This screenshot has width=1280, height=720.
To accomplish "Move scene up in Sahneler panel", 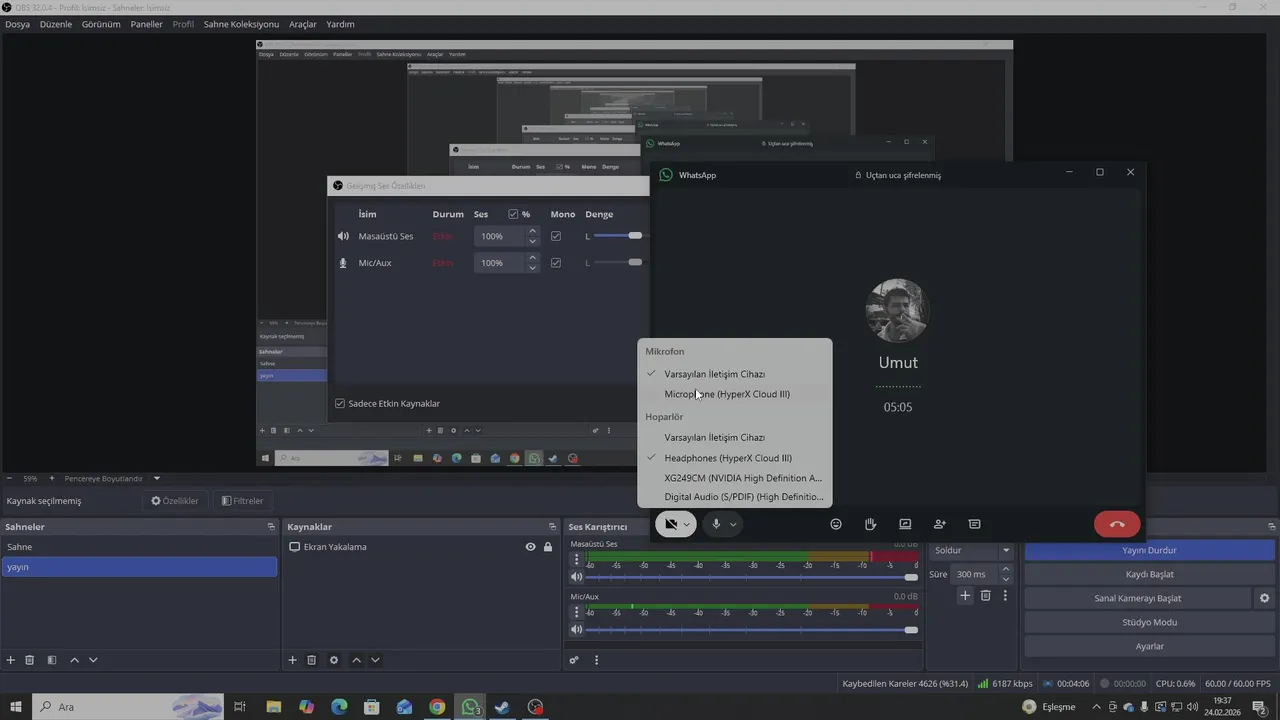I will coord(74,660).
